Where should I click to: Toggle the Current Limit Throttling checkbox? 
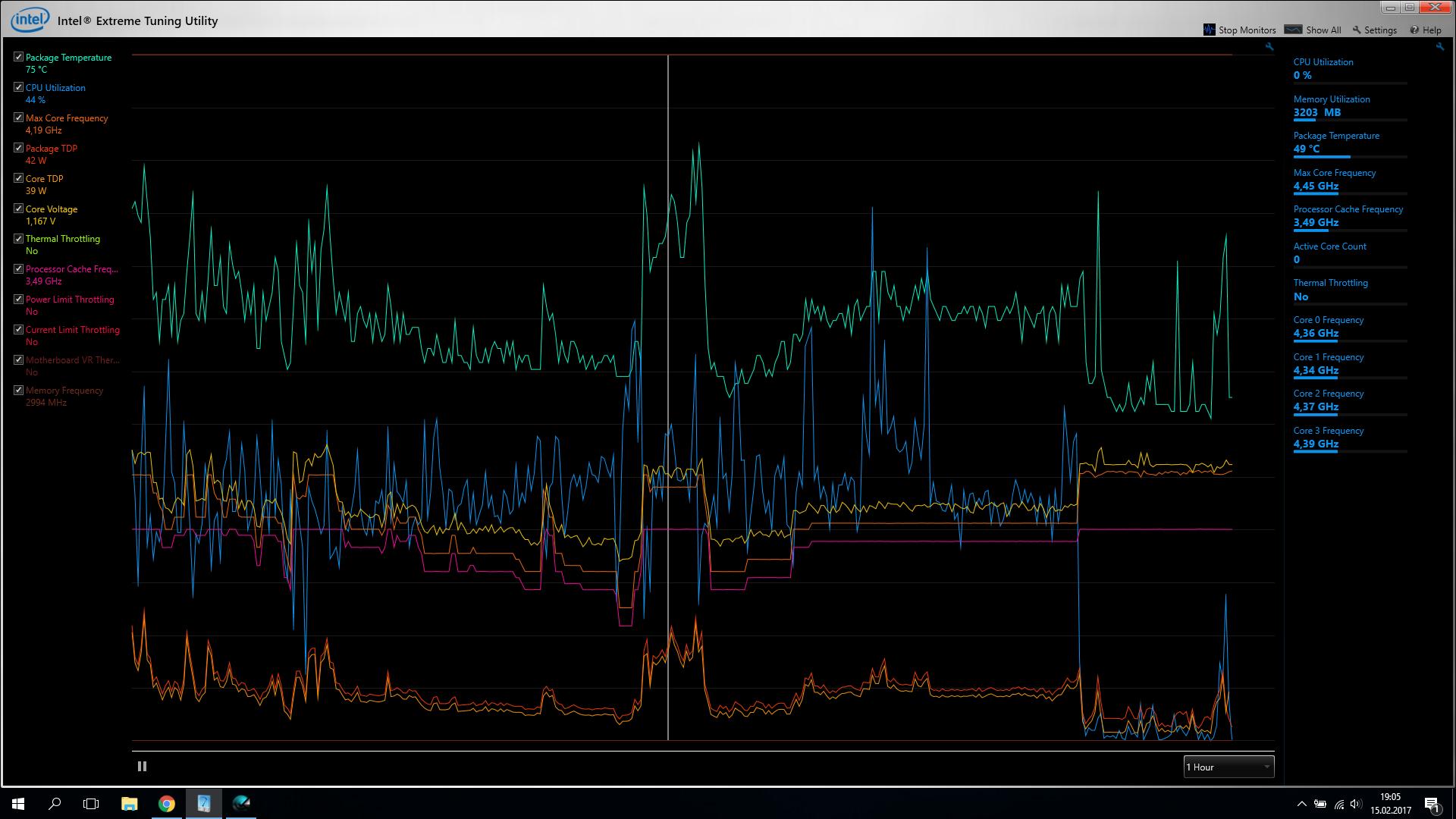tap(18, 329)
